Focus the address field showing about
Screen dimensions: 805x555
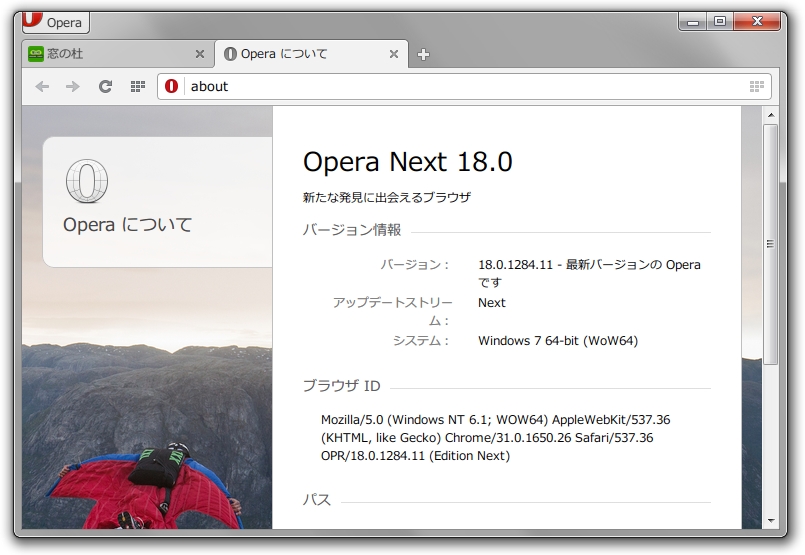465,86
